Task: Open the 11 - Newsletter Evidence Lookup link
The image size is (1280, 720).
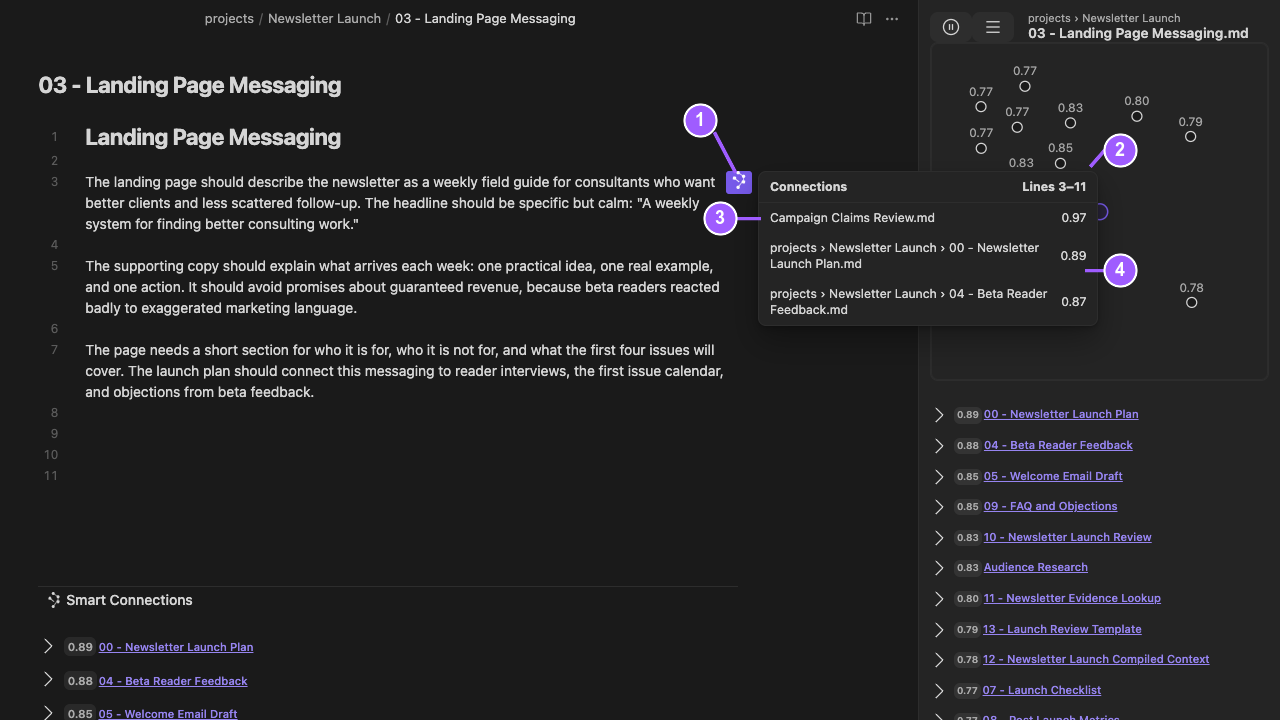Action: [1072, 598]
